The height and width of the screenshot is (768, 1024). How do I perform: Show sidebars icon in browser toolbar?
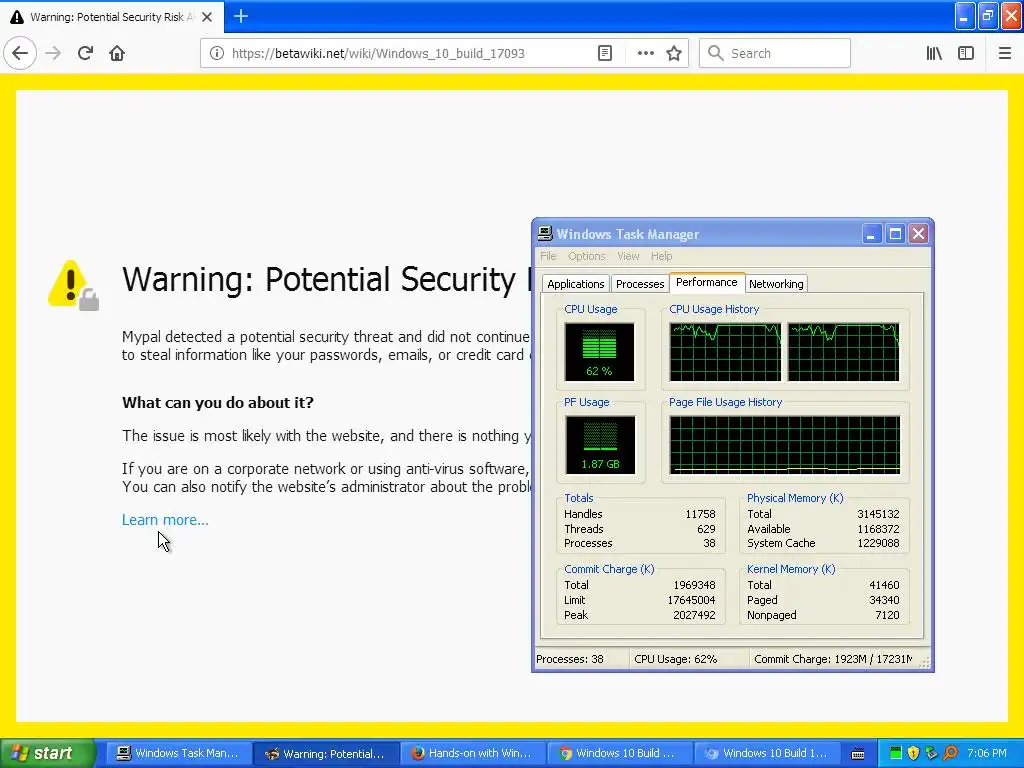[x=966, y=53]
